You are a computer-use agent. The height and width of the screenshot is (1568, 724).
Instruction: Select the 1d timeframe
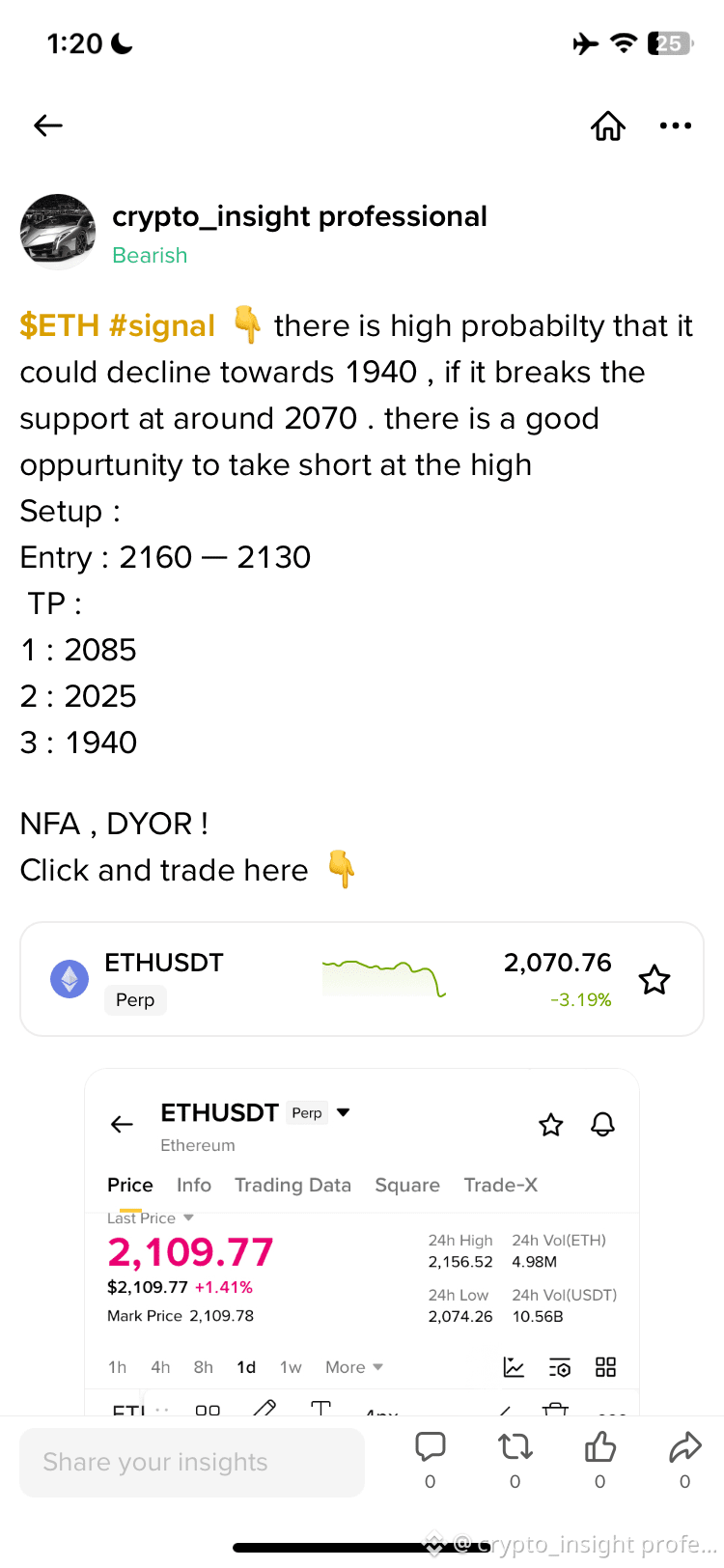[246, 1367]
